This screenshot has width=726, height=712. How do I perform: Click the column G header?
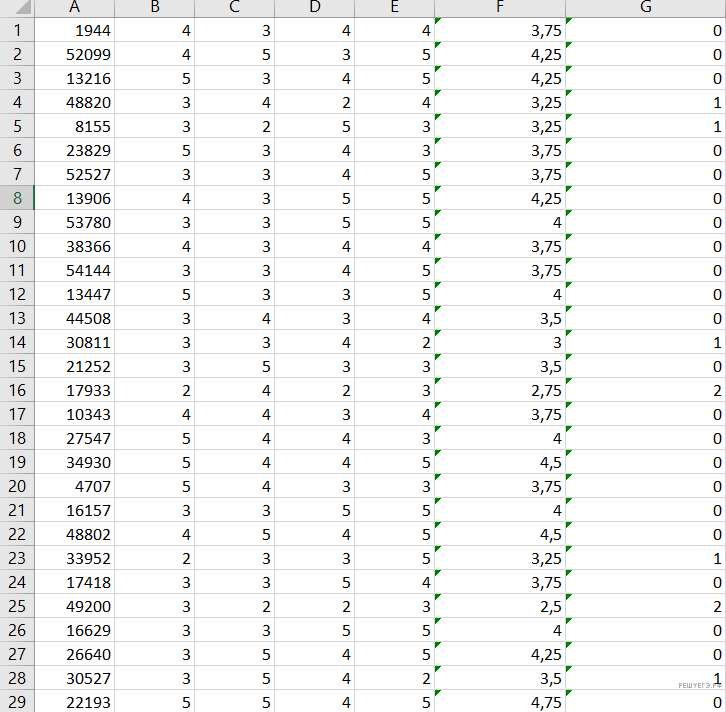pyautogui.click(x=646, y=8)
